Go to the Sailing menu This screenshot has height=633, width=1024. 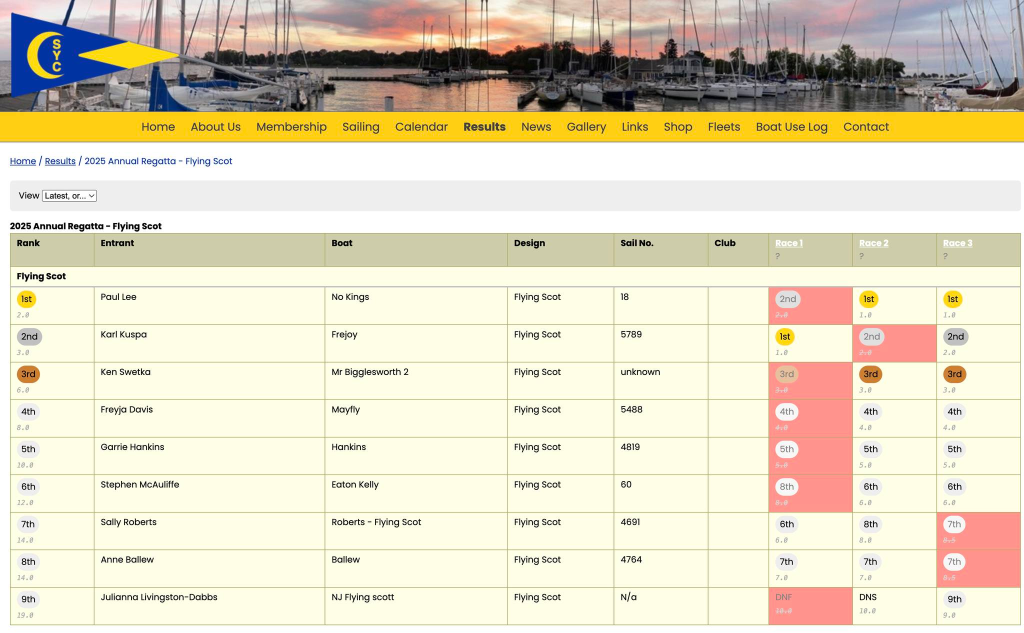pyautogui.click(x=360, y=127)
